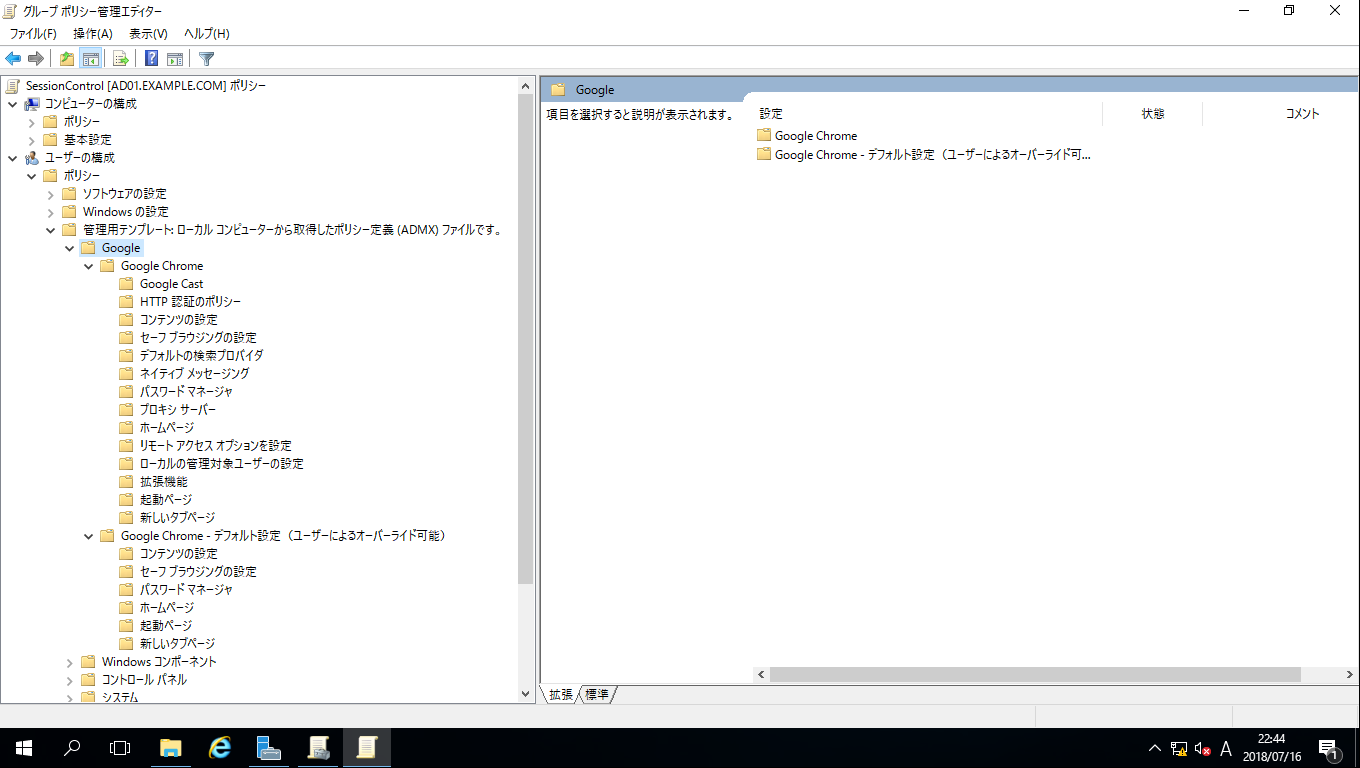Select リモート アクセス オプションを設定 folder
The height and width of the screenshot is (768, 1360).
[x=215, y=446]
